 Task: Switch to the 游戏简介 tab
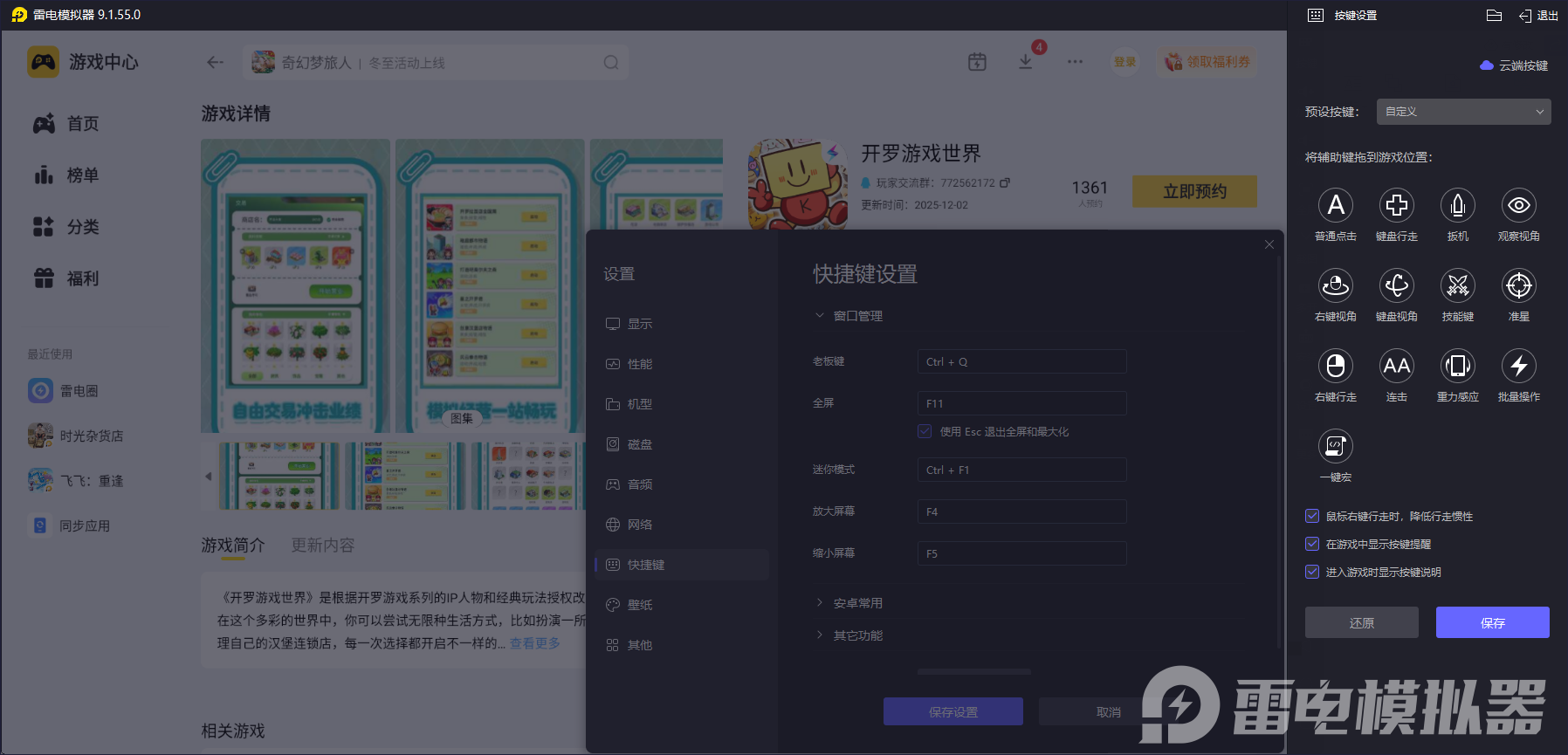[233, 545]
